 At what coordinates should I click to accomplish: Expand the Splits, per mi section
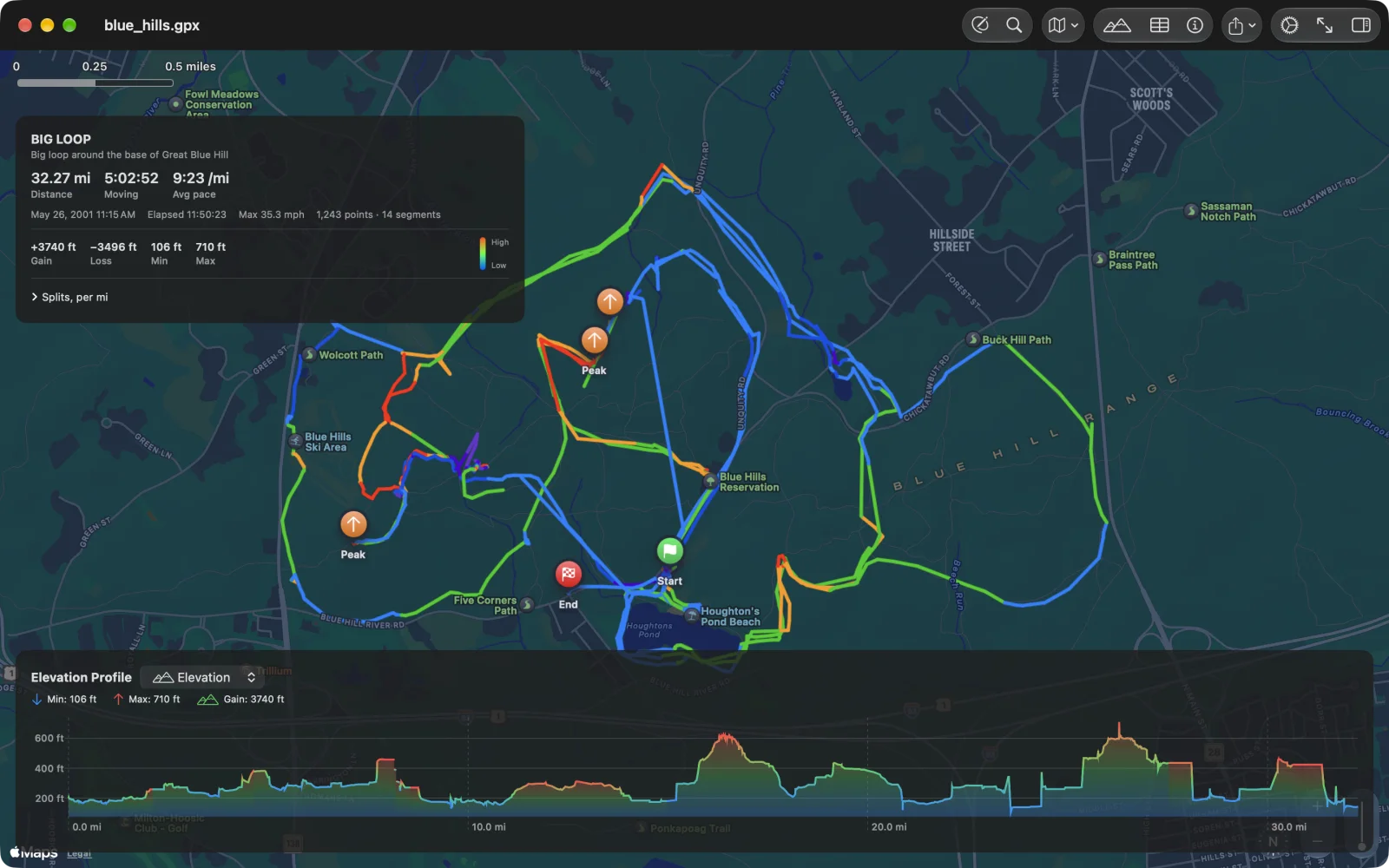69,297
